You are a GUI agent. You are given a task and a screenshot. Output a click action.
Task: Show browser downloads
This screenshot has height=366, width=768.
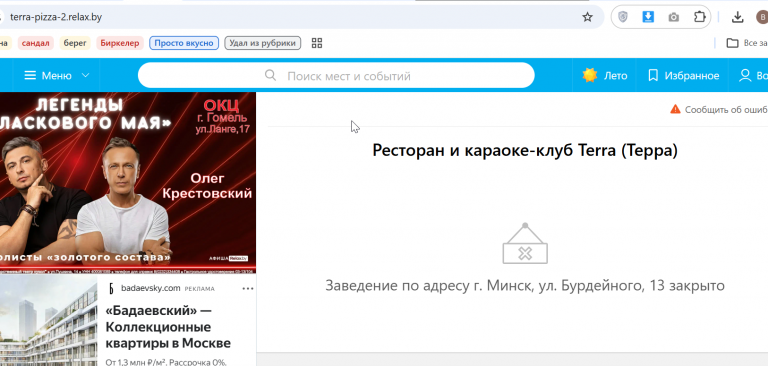(x=738, y=17)
